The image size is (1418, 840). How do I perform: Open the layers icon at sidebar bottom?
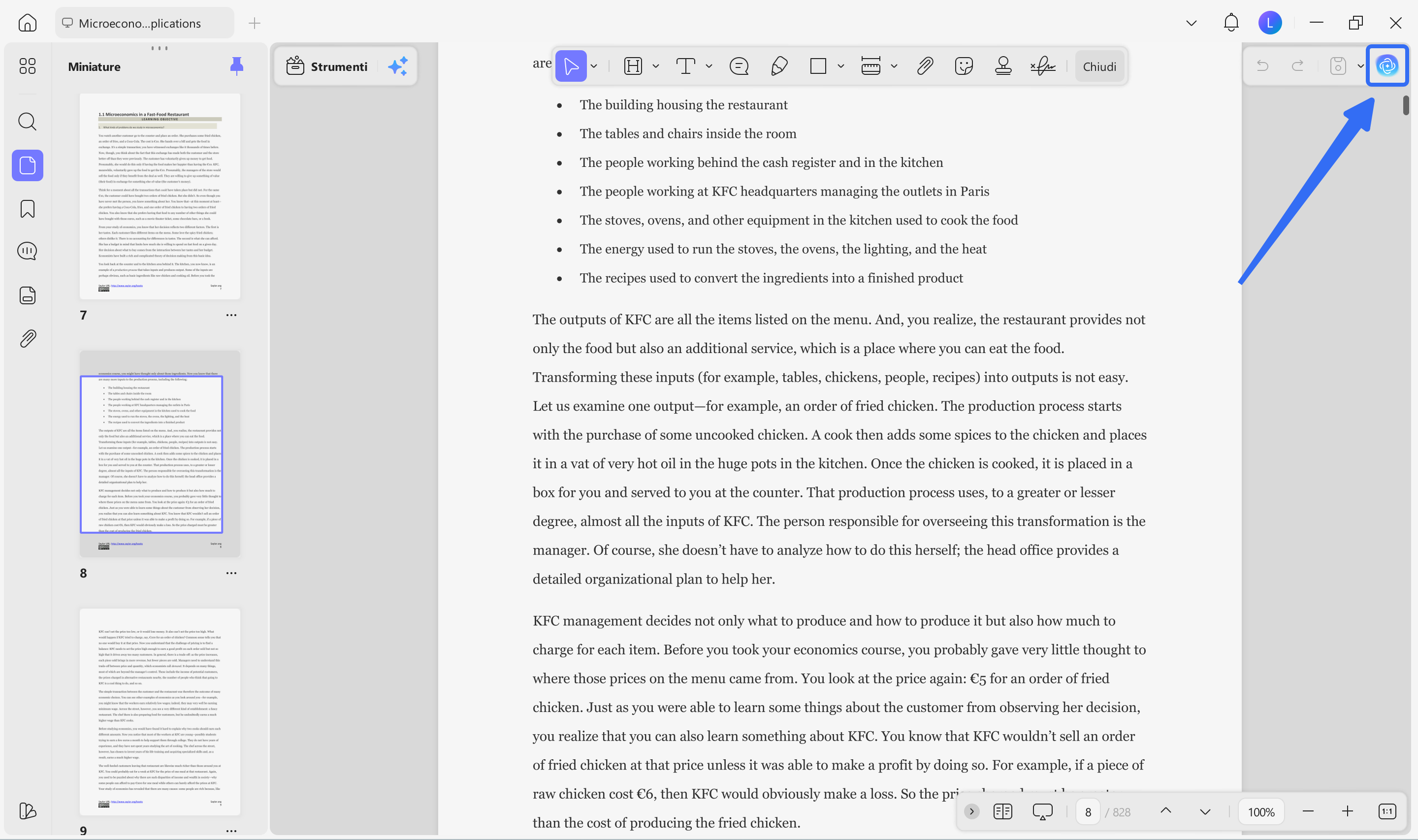(x=27, y=811)
